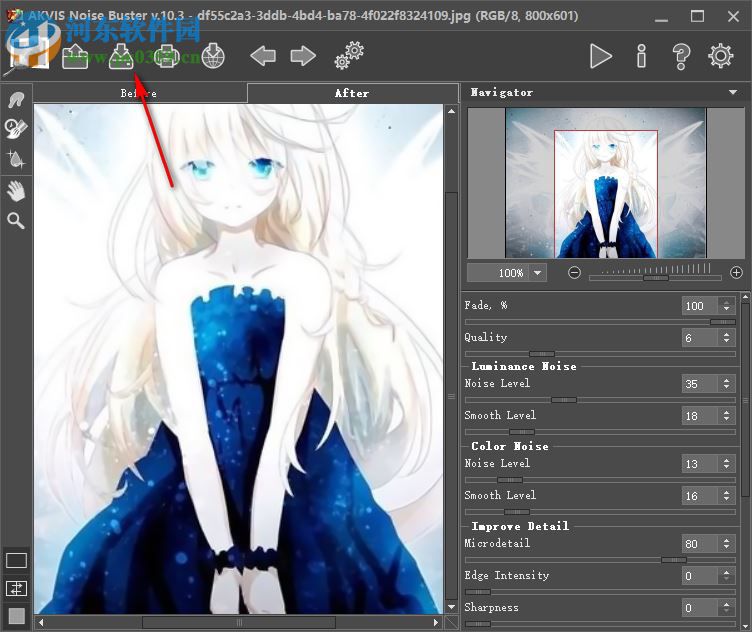
Task: Click the Print image icon
Action: [x=167, y=56]
